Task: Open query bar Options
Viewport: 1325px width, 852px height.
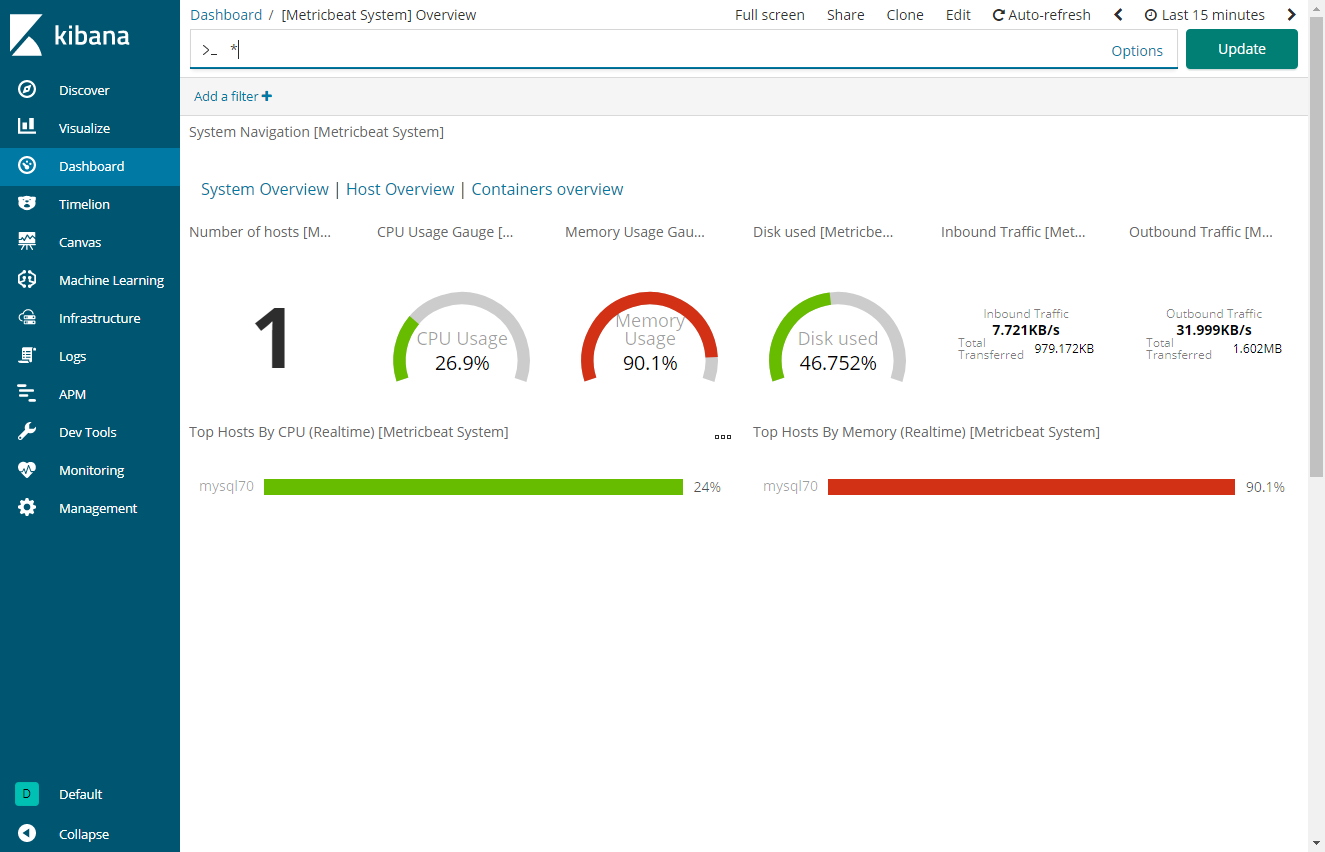Action: click(1137, 51)
